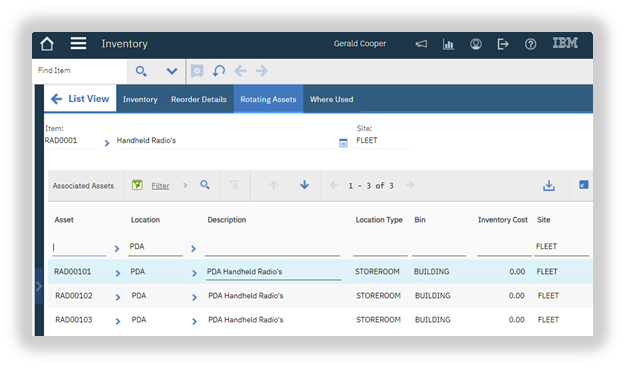
Task: Go to previous page arrow of Associated Assets
Action: (334, 185)
